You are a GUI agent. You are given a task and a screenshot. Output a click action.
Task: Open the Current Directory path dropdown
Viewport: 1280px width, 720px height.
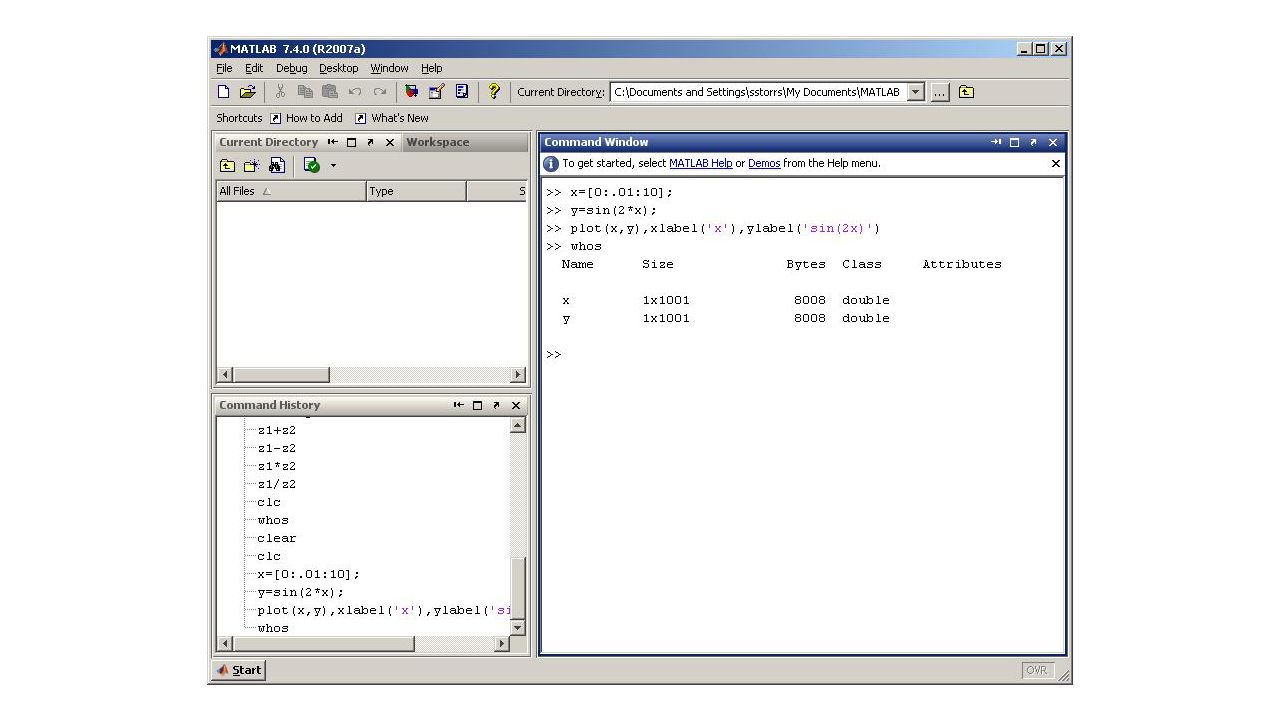coord(916,92)
